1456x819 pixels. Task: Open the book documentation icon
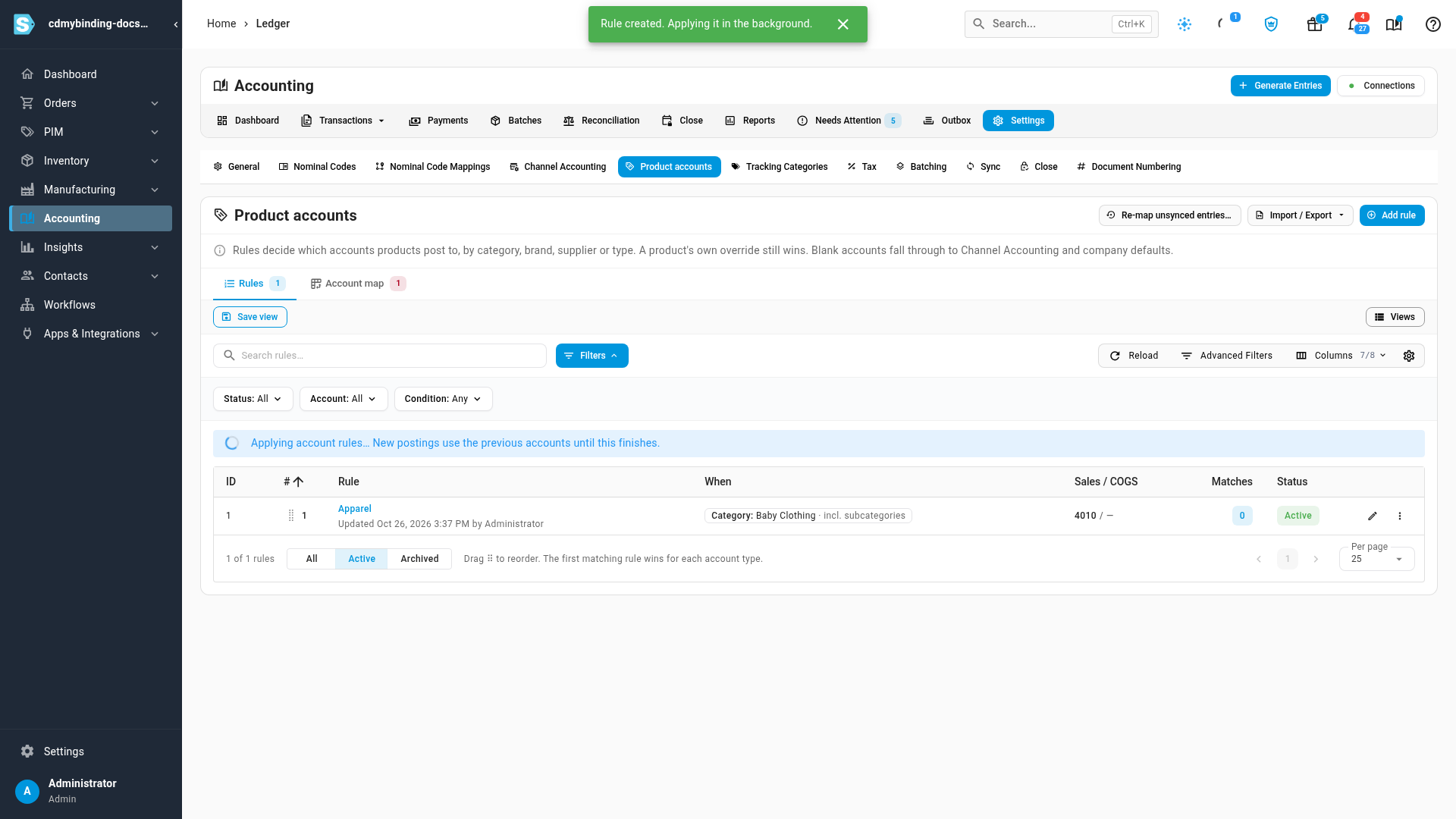coord(1394,24)
